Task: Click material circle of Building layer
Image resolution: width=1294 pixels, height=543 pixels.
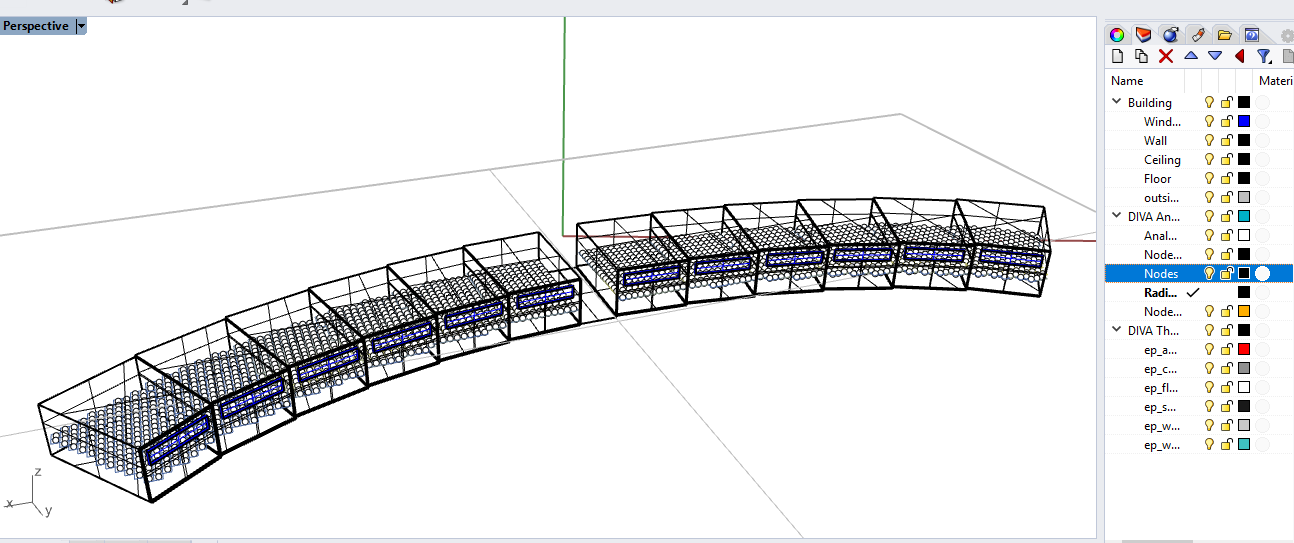Action: point(1263,102)
